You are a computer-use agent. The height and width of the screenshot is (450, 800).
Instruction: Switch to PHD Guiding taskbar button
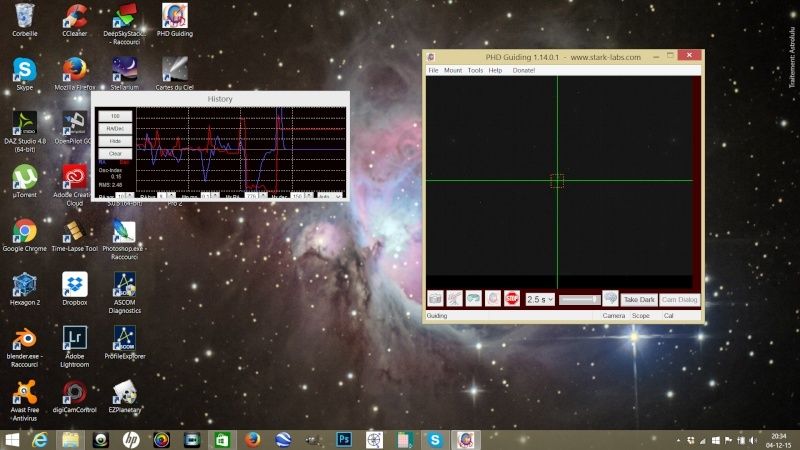465,440
